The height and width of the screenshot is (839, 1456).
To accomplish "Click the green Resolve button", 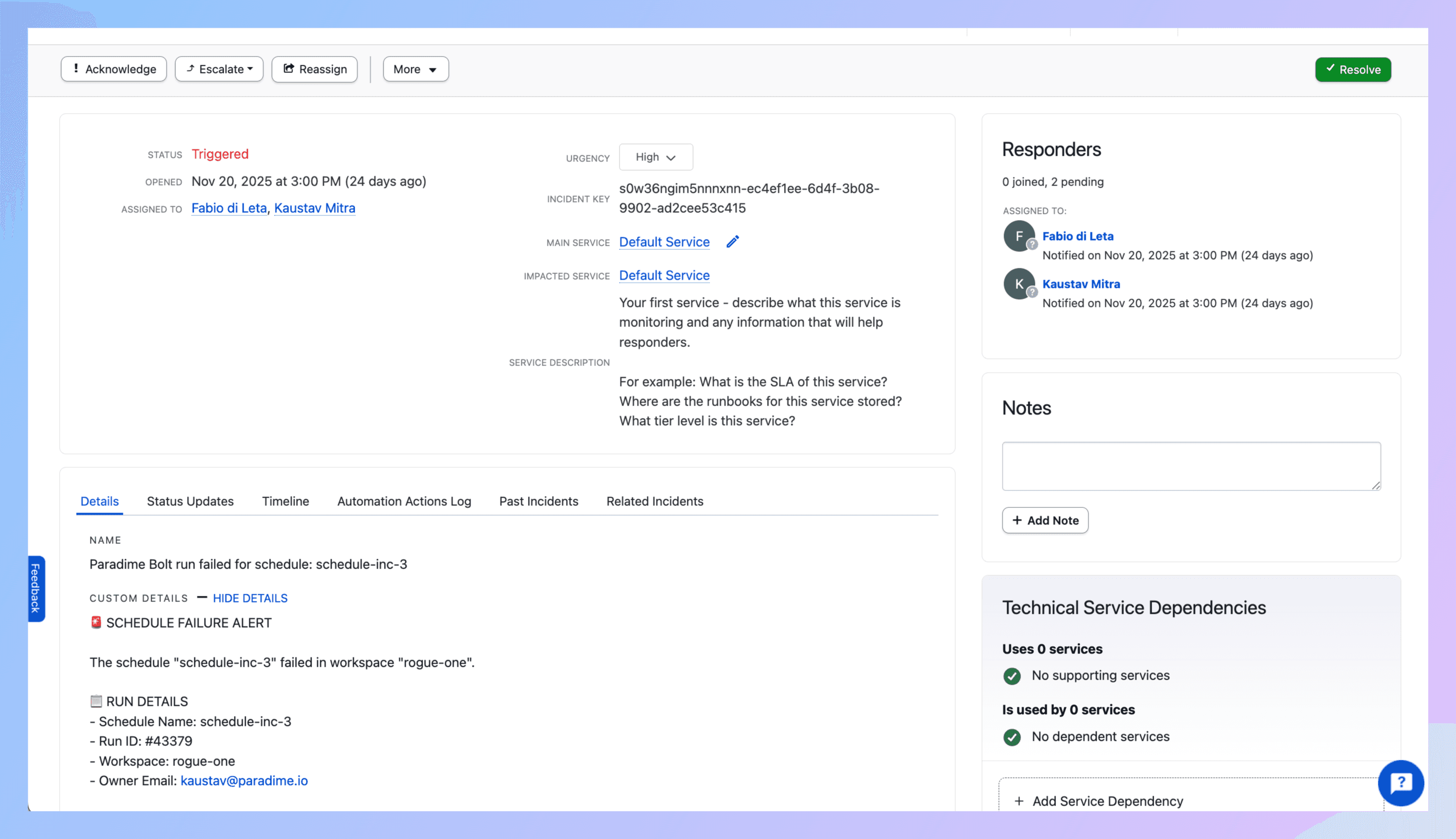I will (x=1352, y=70).
